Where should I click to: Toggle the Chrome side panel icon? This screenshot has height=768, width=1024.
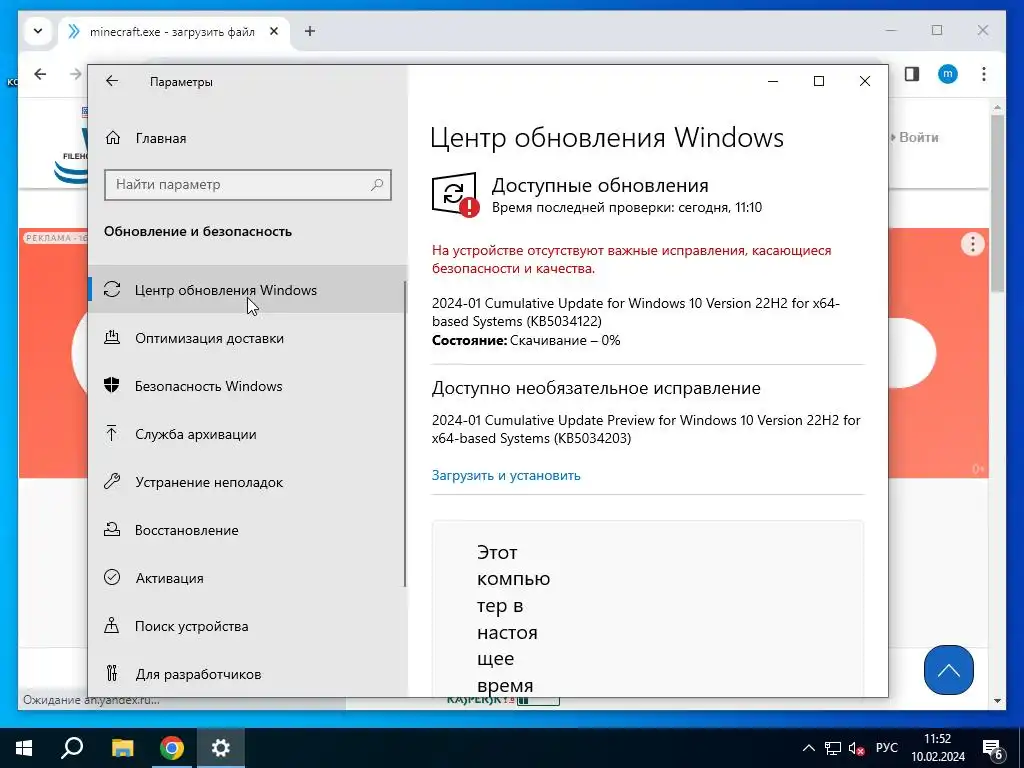pos(912,74)
